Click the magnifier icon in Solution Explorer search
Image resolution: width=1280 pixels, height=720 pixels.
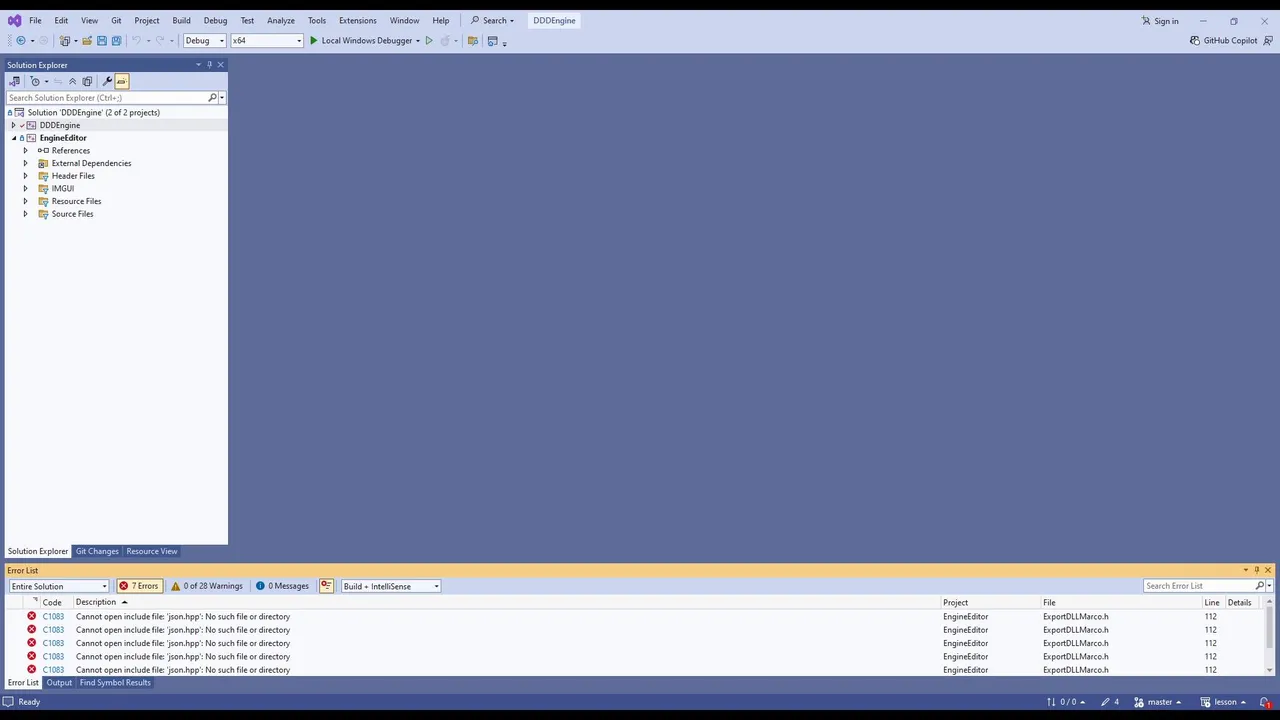[x=212, y=98]
